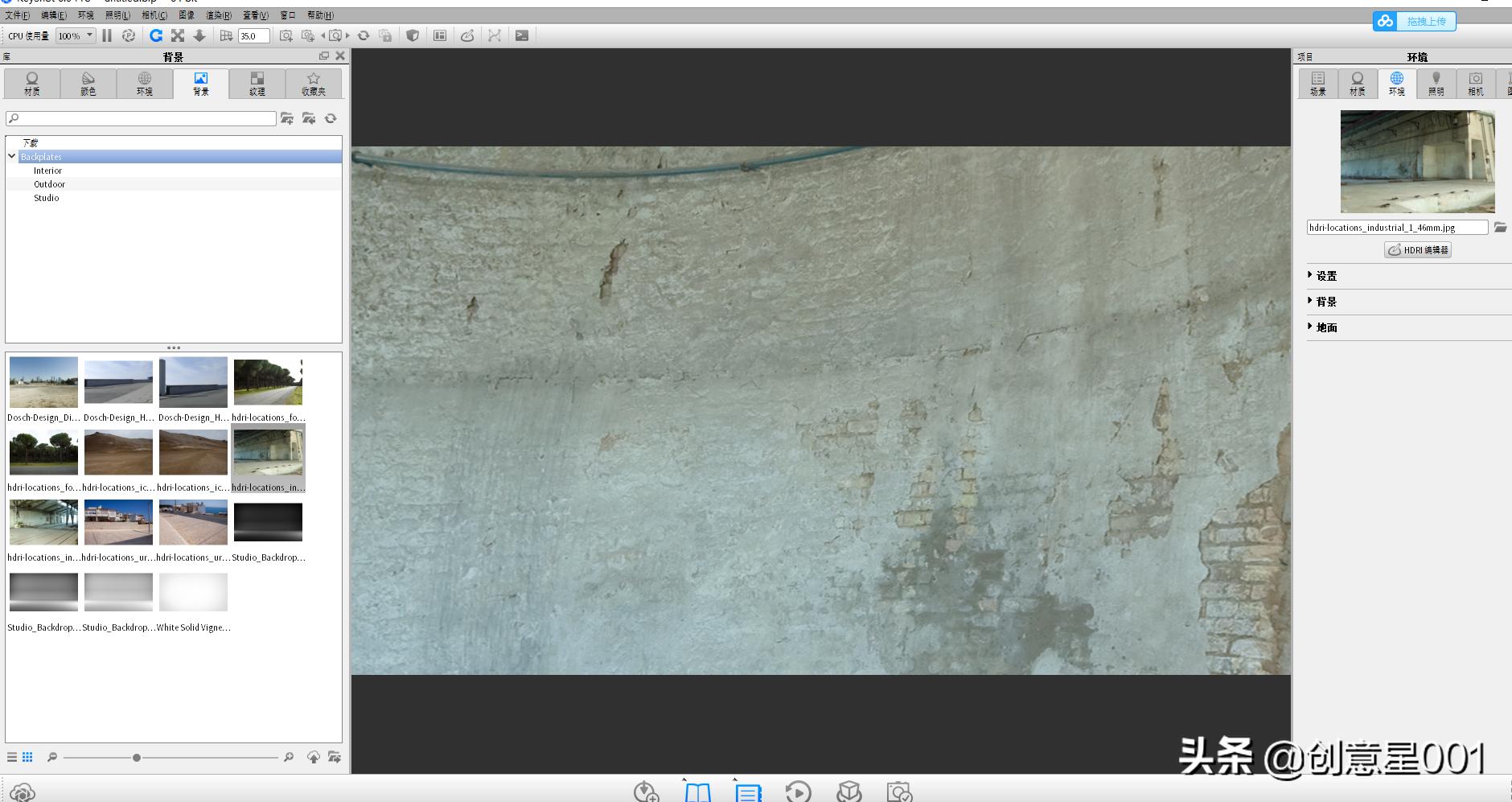Open the 帮助(H) menu

(320, 15)
